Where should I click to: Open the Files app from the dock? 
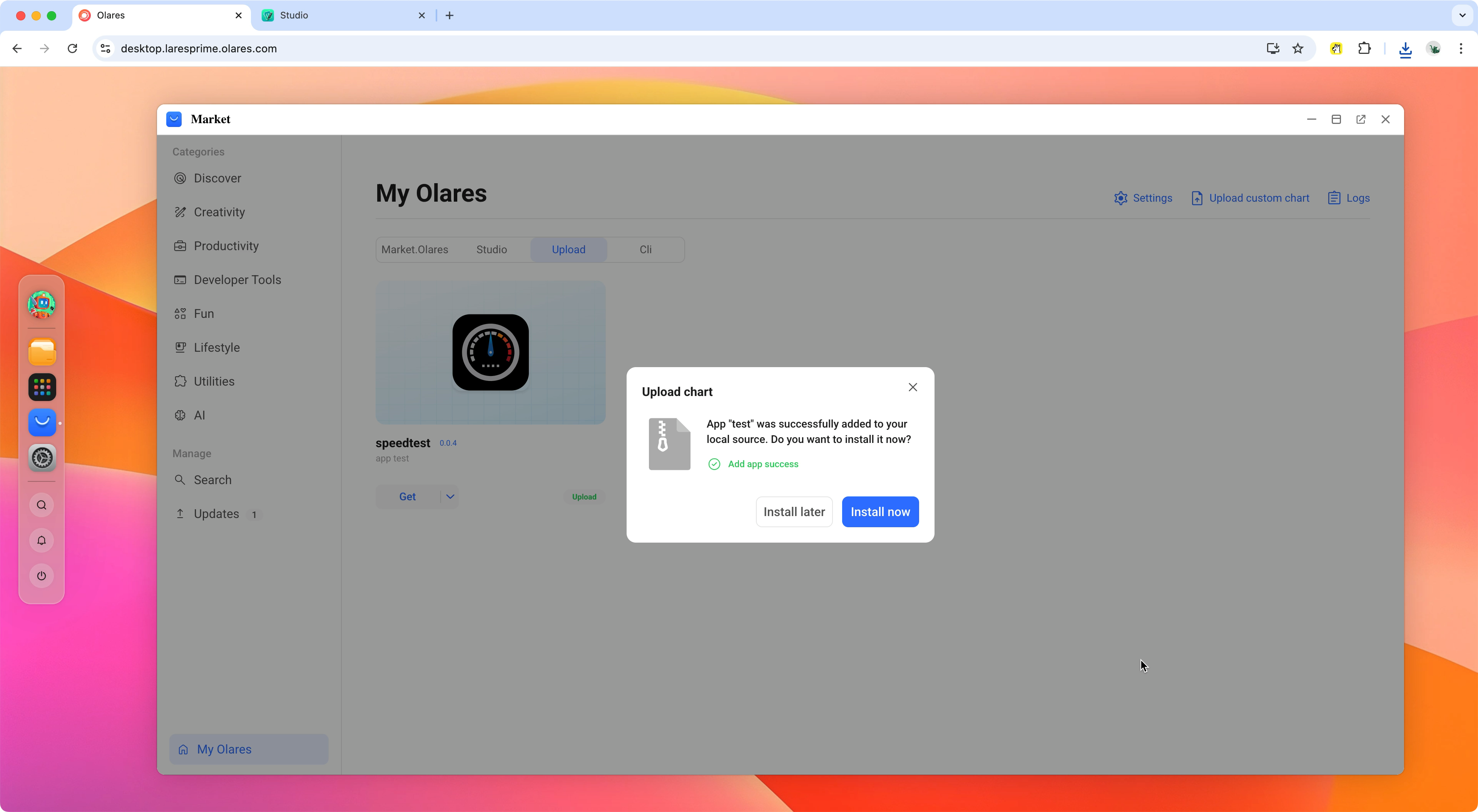41,352
